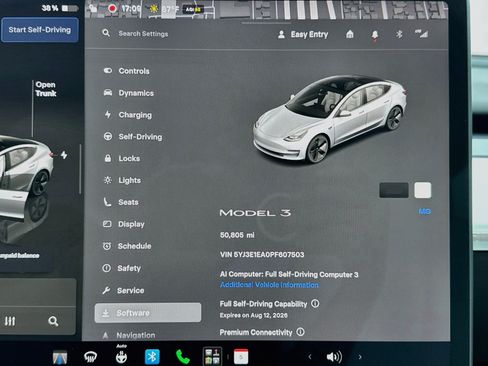
Task: Tap the 50,805 mi odometer reading
Action: coord(237,235)
